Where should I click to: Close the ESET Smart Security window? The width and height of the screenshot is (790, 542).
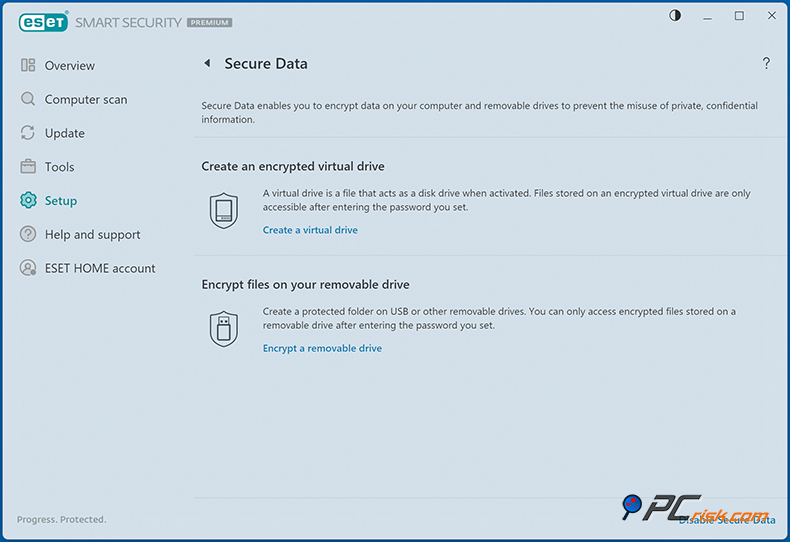(x=770, y=16)
